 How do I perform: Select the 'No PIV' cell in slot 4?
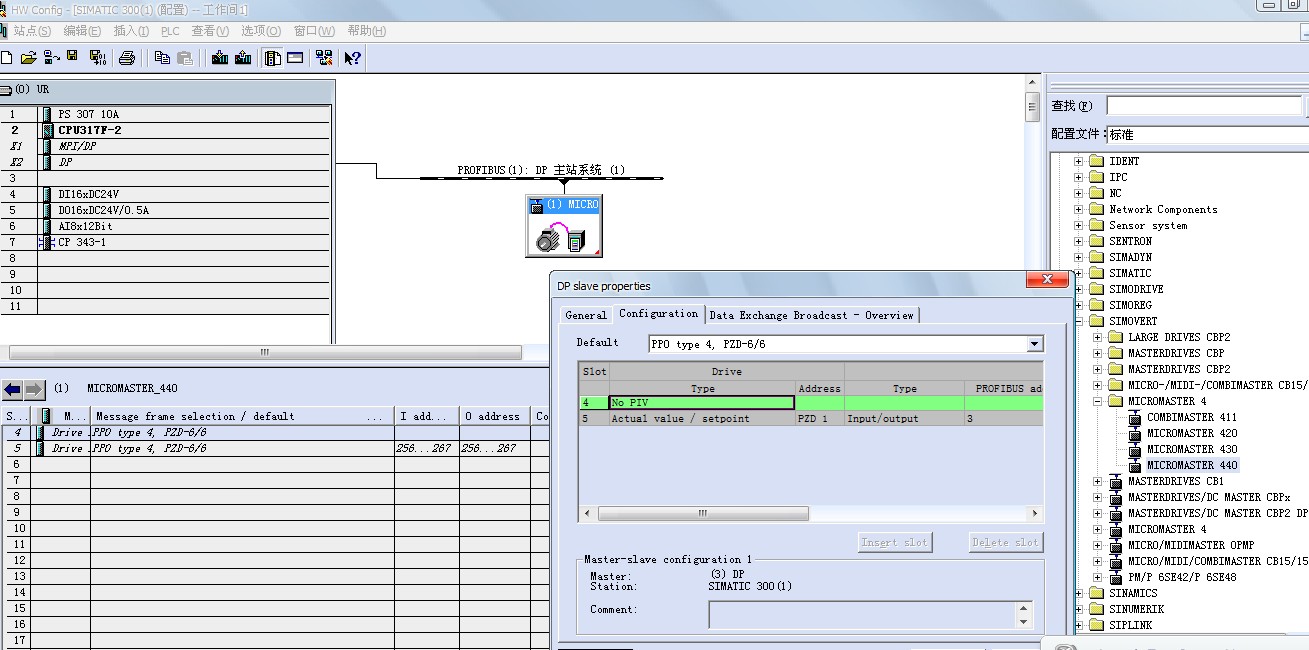pos(702,403)
